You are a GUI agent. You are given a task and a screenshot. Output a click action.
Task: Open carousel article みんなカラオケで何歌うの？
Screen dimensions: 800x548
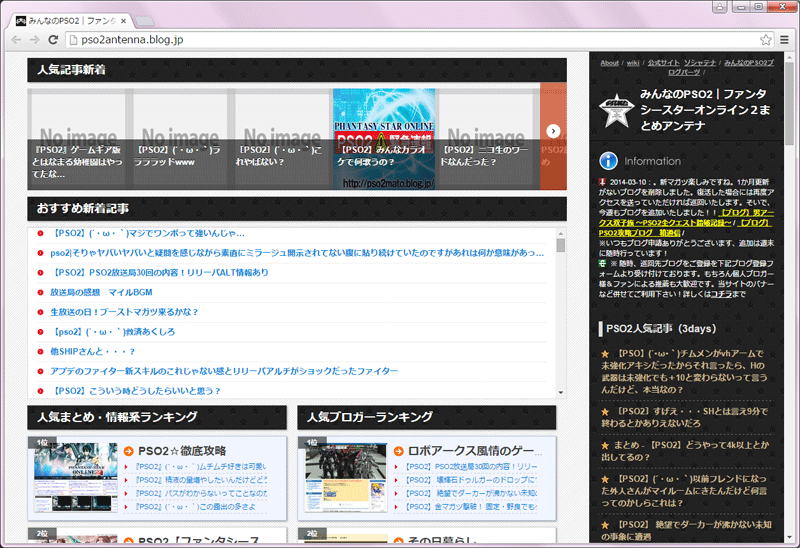(381, 156)
